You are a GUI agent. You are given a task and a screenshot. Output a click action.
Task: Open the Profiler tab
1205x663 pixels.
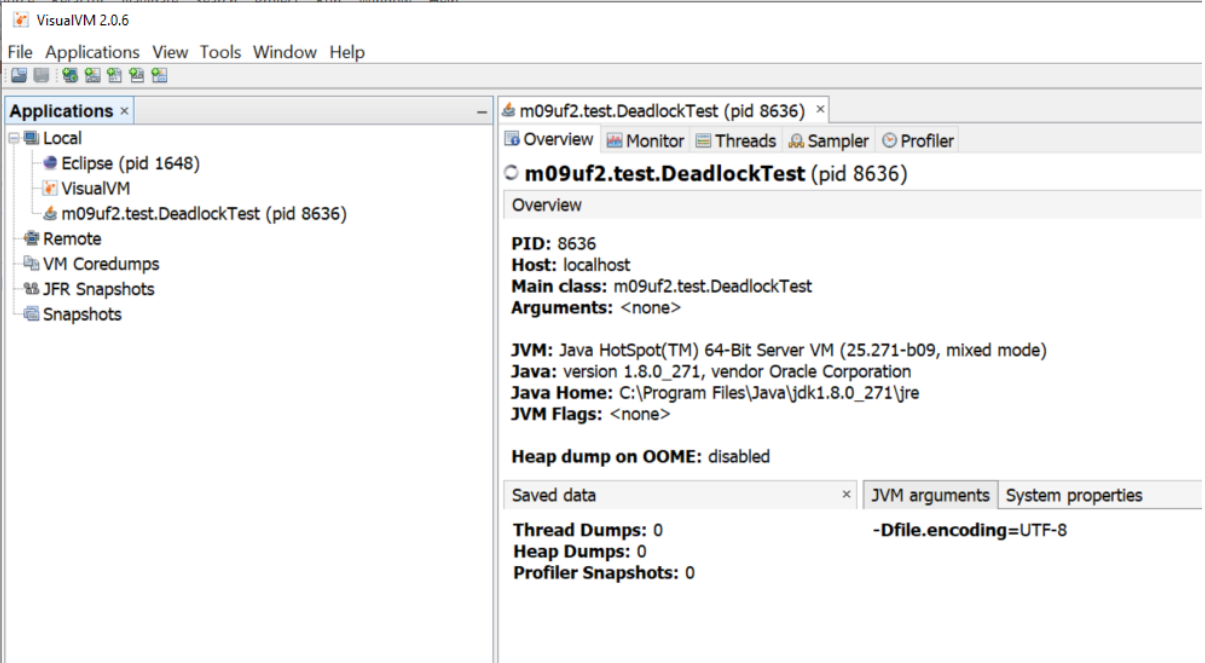(x=917, y=141)
